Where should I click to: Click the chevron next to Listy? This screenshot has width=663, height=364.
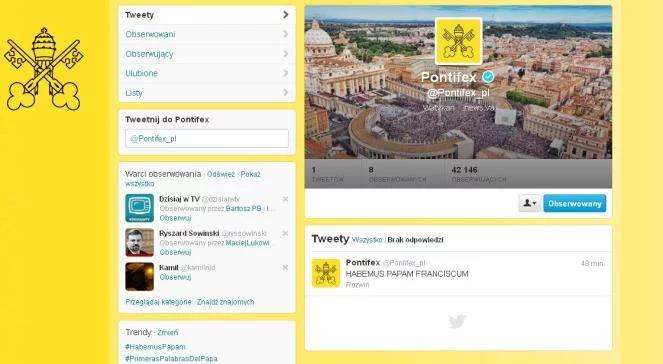click(x=286, y=93)
